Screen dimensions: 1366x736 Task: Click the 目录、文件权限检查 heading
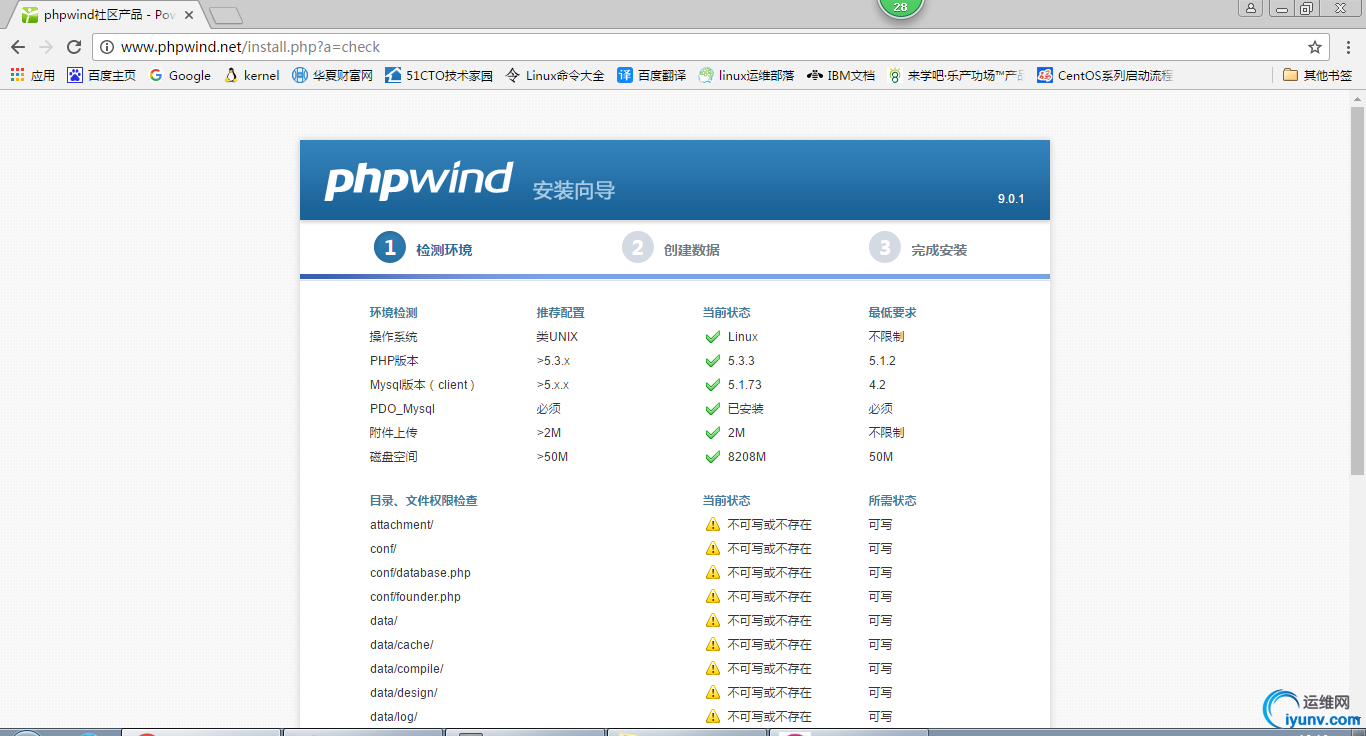[x=424, y=501]
